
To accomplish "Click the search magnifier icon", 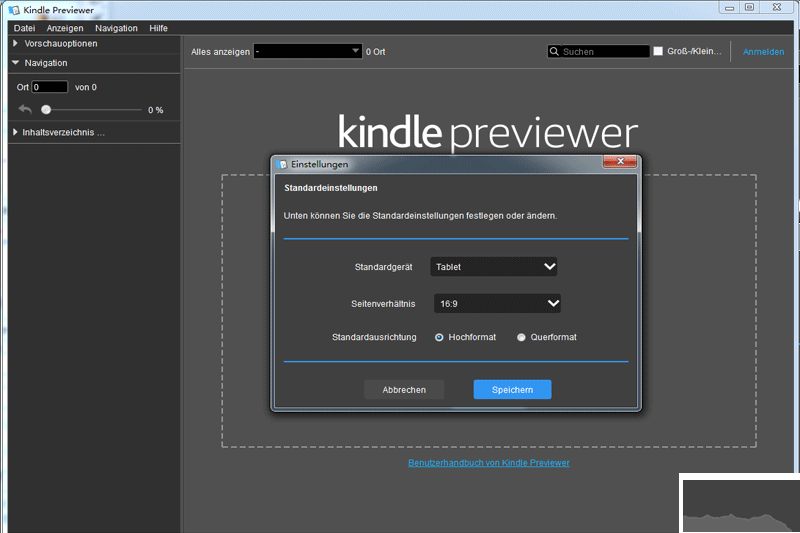I will (554, 52).
